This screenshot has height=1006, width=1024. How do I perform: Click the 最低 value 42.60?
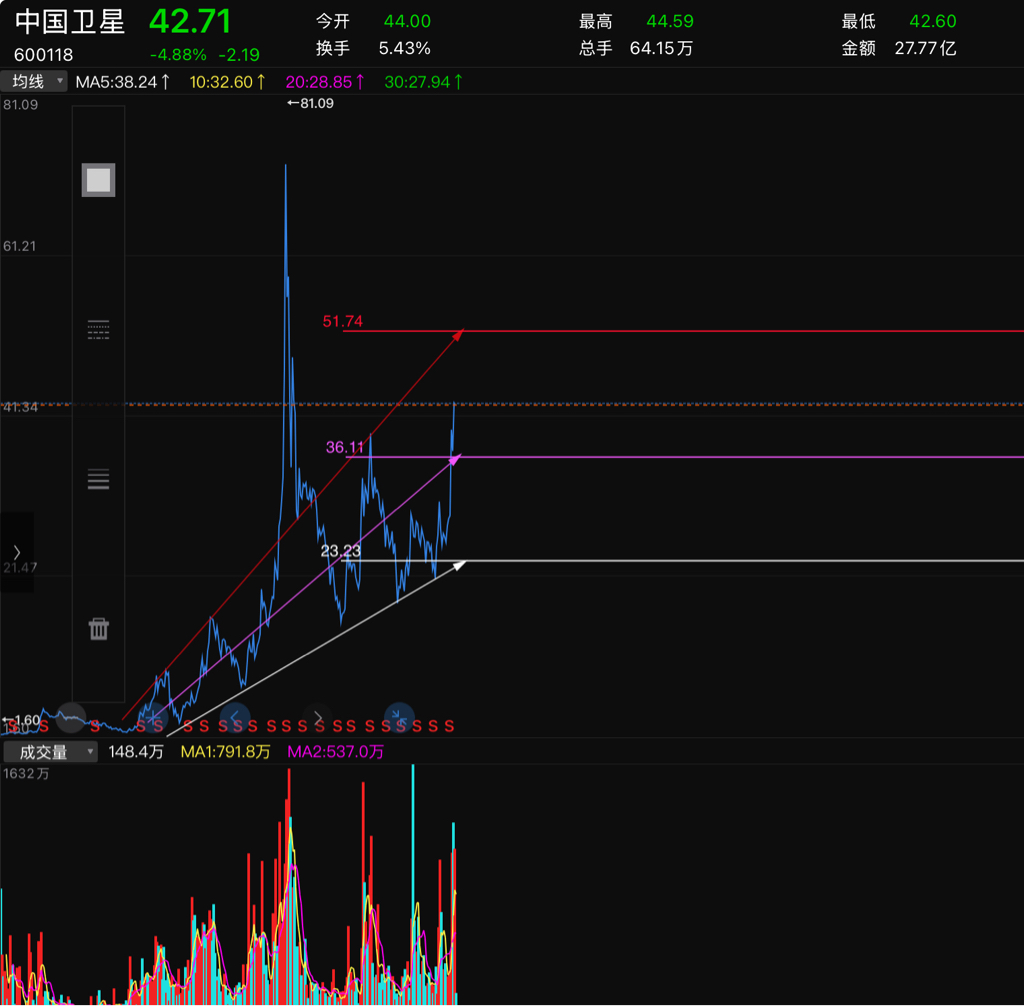click(933, 22)
